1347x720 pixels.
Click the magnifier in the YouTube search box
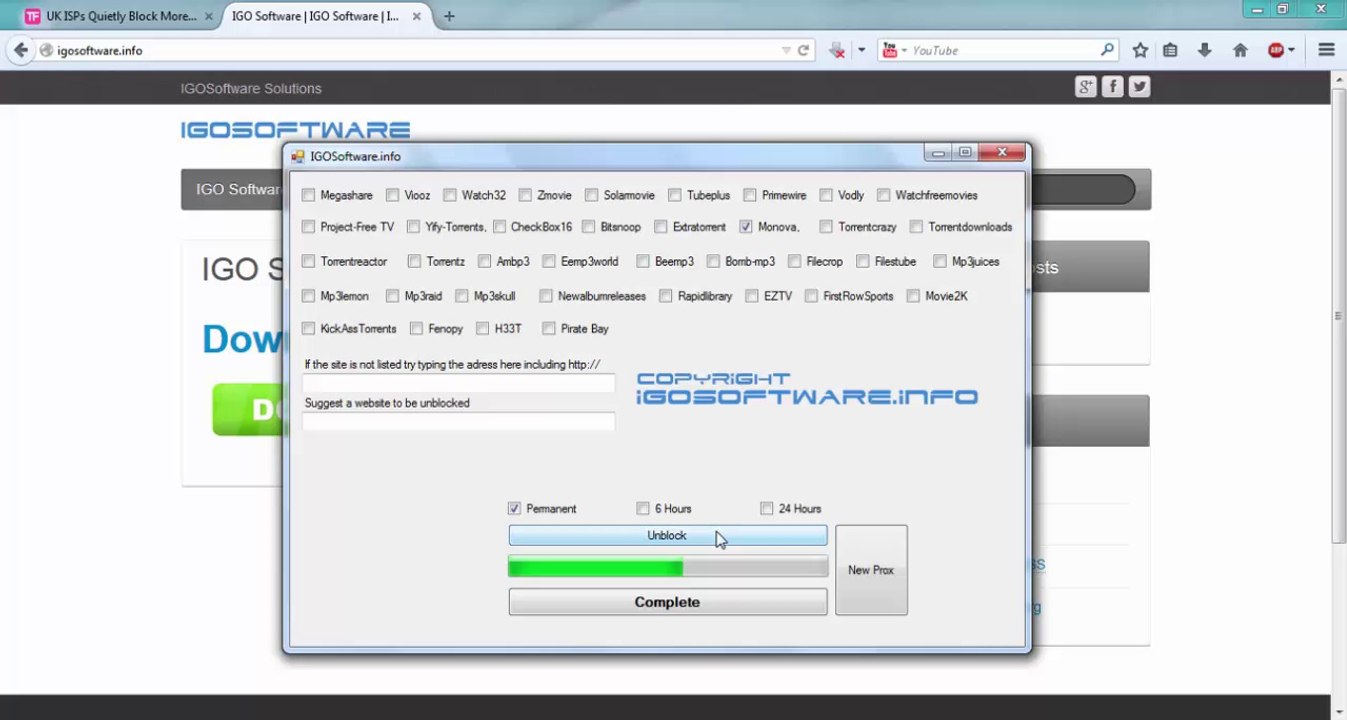(x=1107, y=50)
